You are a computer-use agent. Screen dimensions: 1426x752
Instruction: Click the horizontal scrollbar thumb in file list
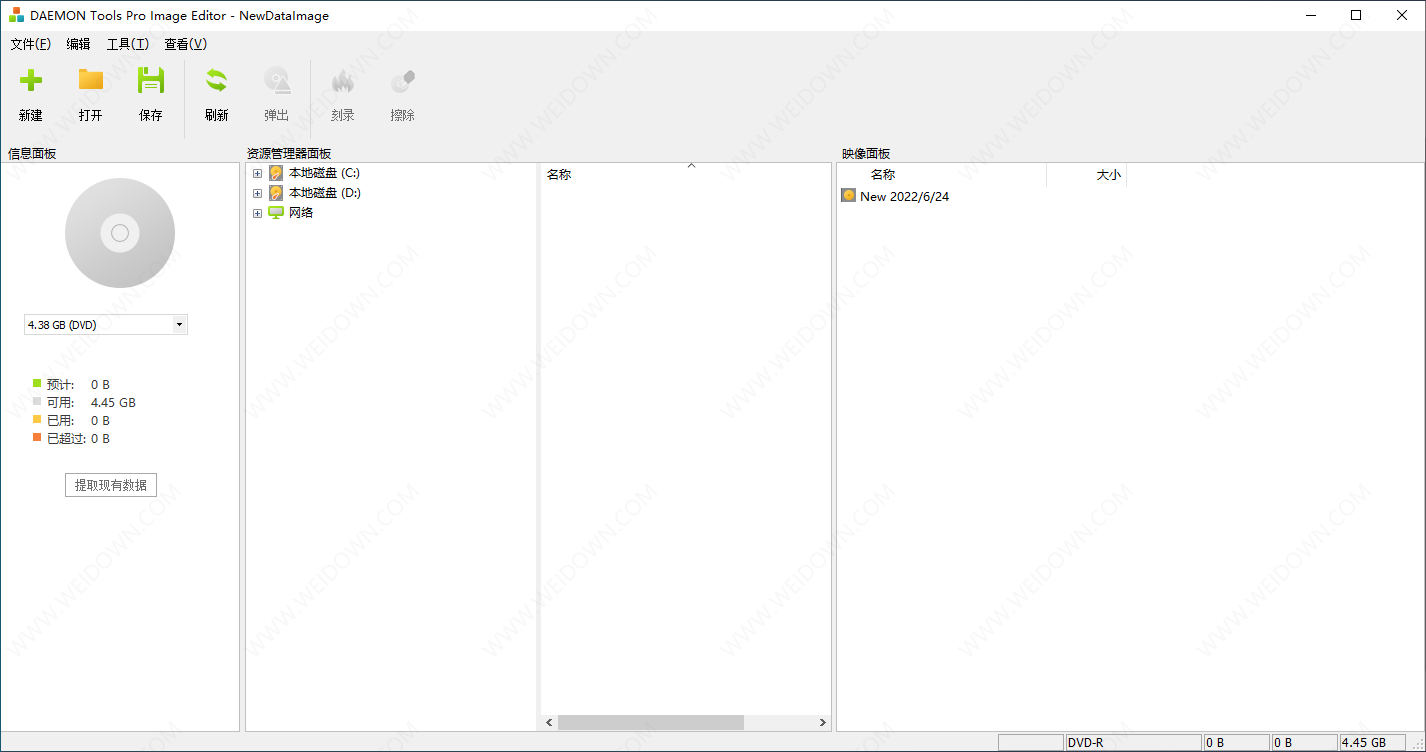coord(651,722)
